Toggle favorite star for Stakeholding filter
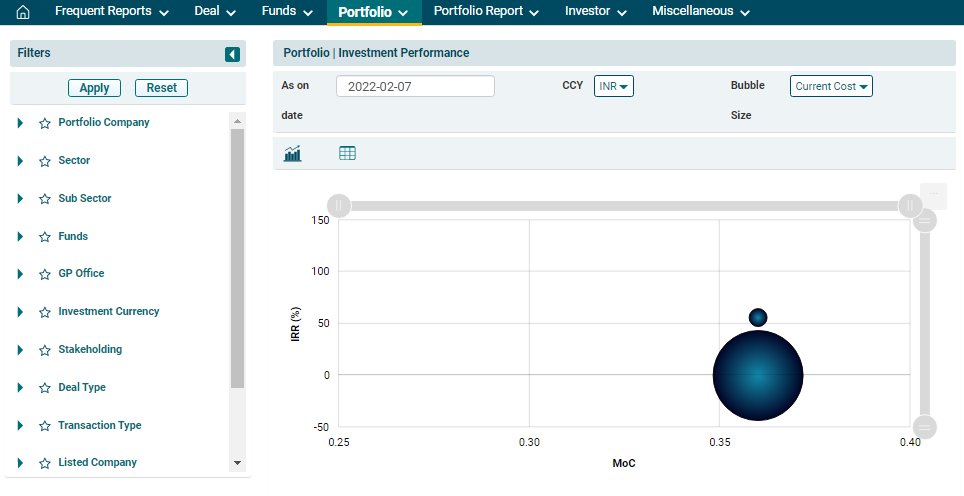This screenshot has width=964, height=496. tap(44, 350)
